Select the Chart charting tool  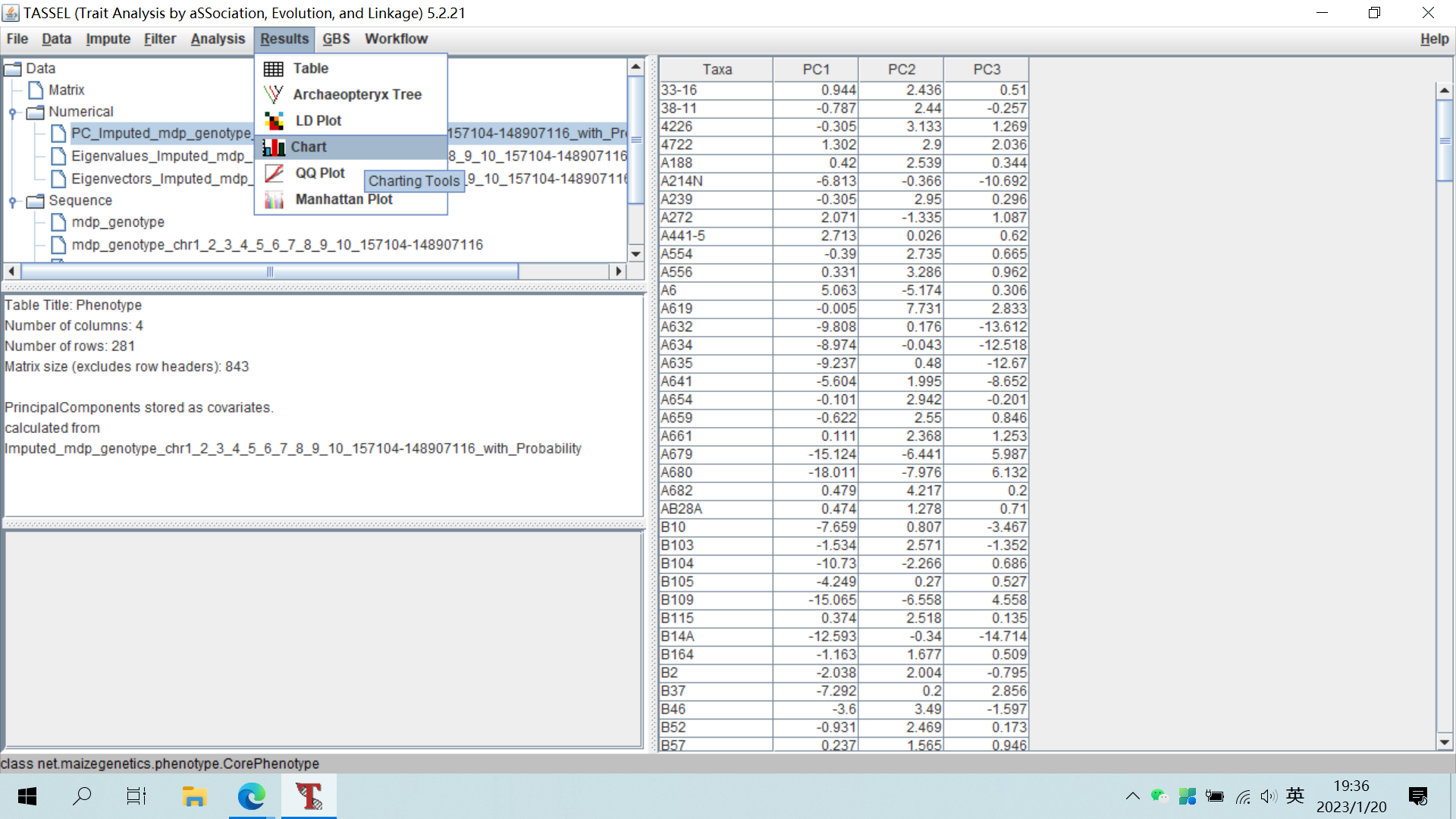[309, 146]
